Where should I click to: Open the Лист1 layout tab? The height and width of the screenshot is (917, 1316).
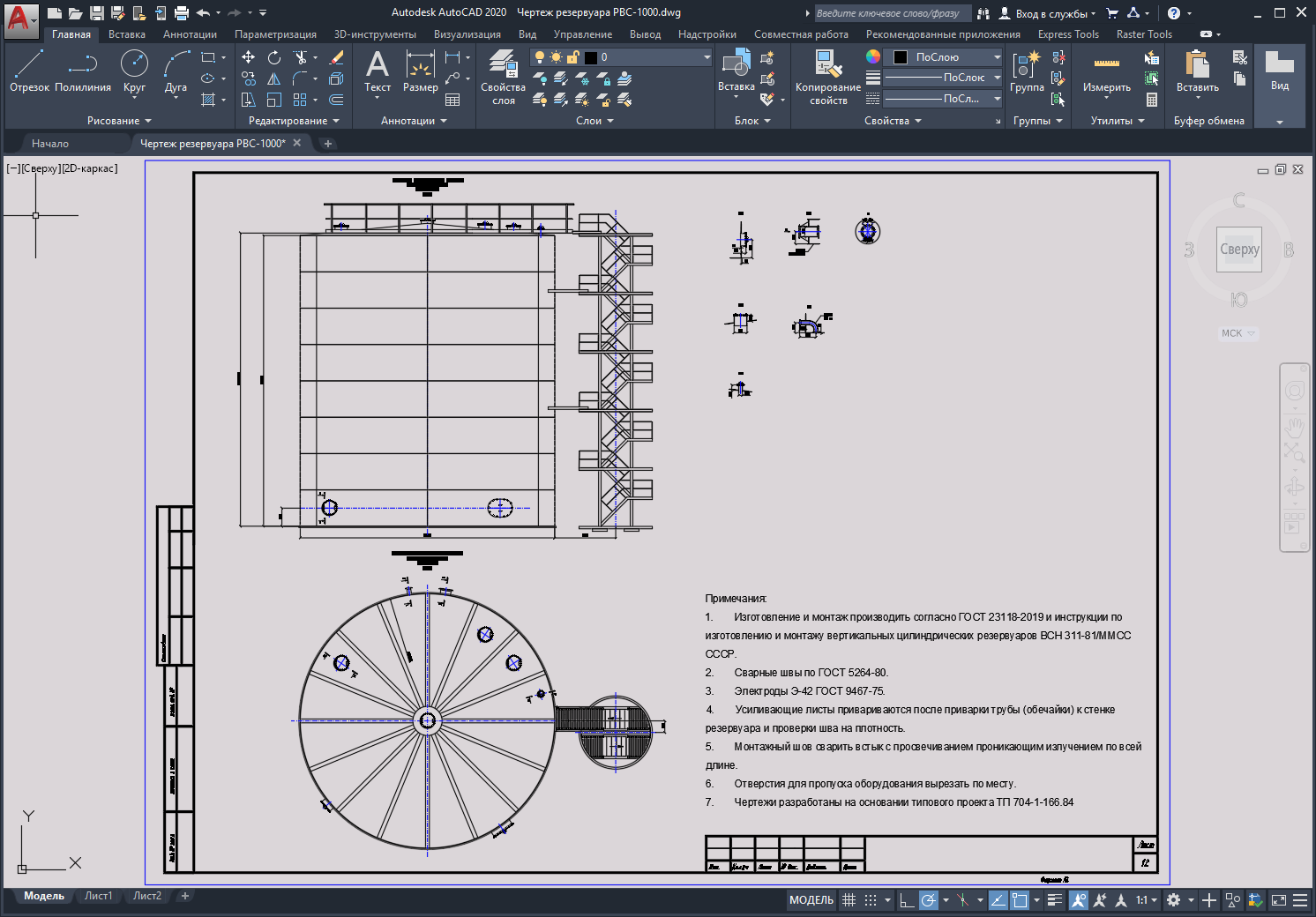(x=98, y=896)
